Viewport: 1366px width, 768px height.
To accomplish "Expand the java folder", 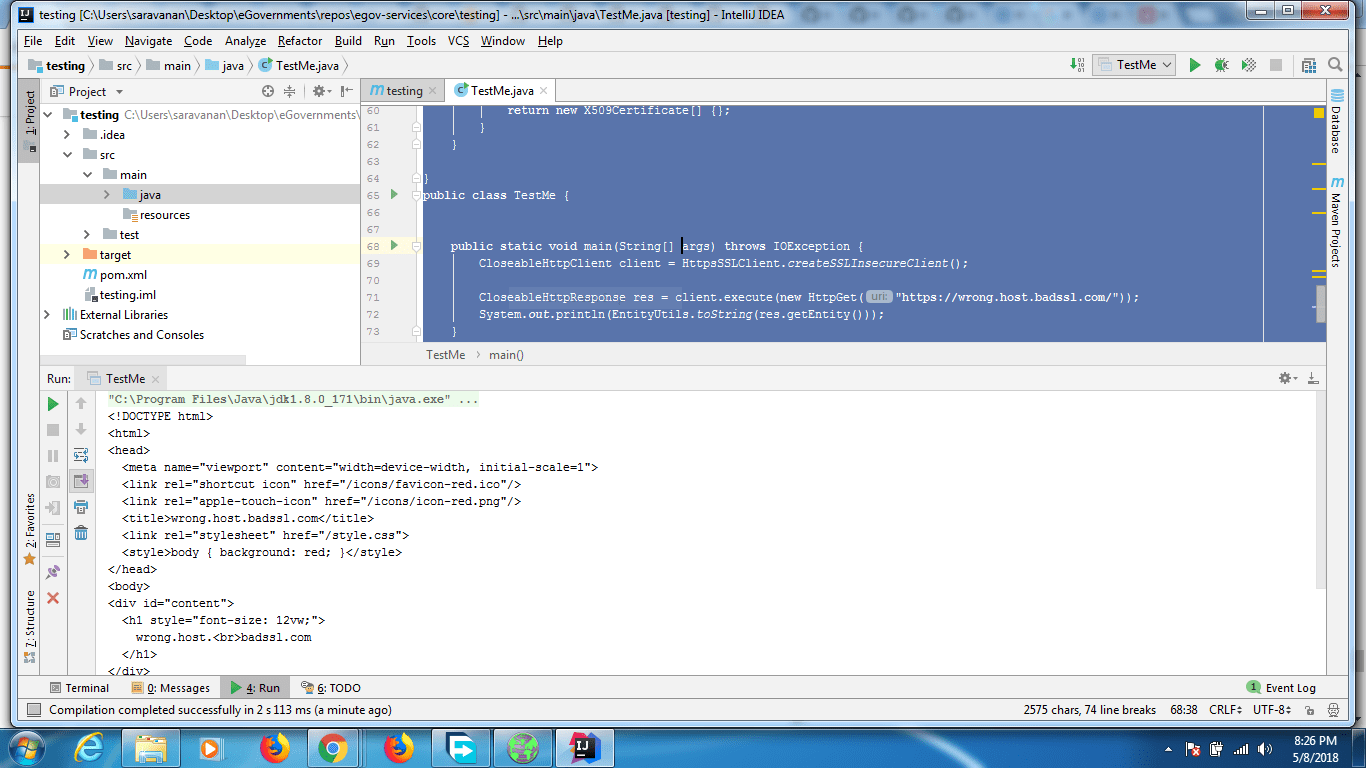I will click(107, 195).
